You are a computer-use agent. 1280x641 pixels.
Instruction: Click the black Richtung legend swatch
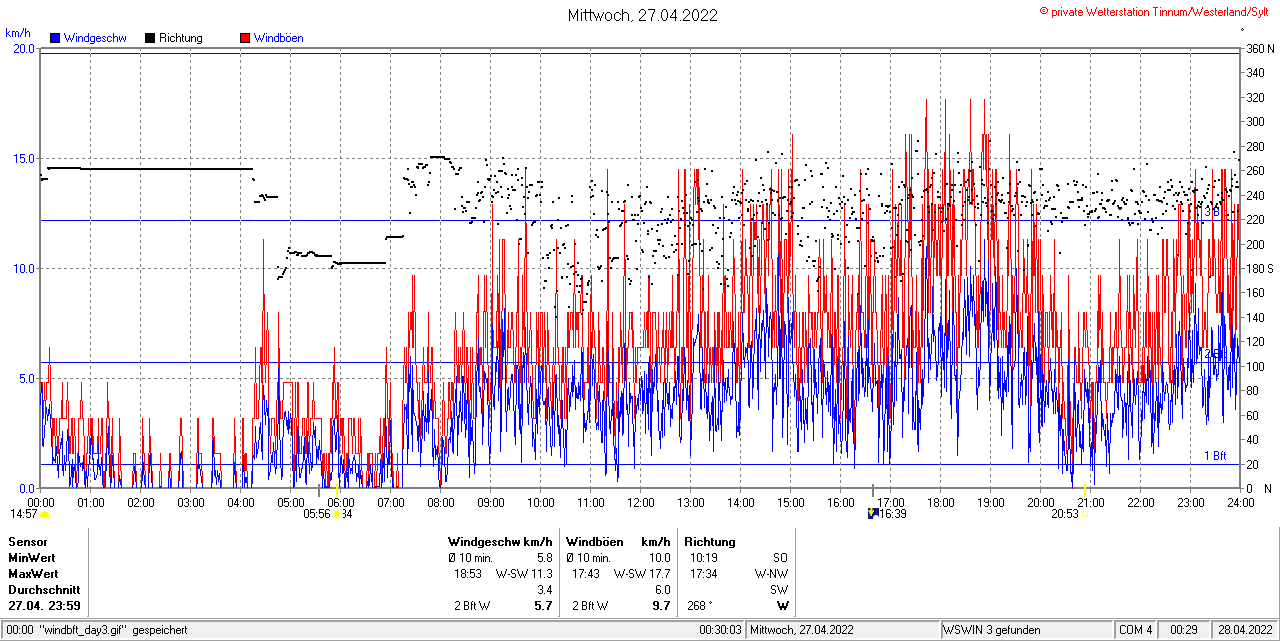pos(150,38)
